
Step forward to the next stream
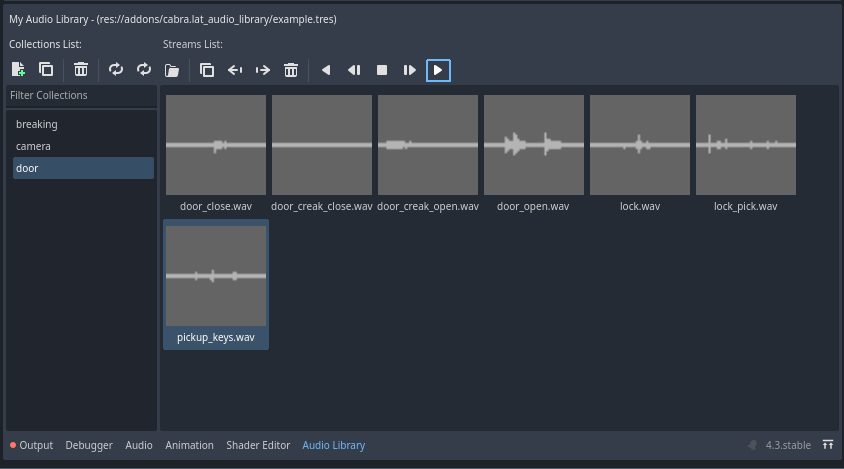(x=410, y=70)
